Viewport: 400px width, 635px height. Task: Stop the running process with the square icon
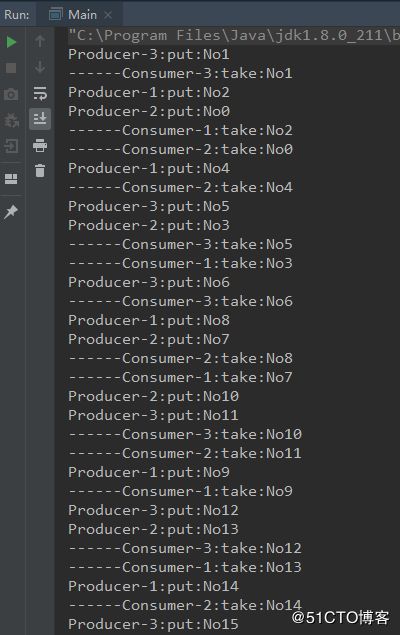coord(11,68)
